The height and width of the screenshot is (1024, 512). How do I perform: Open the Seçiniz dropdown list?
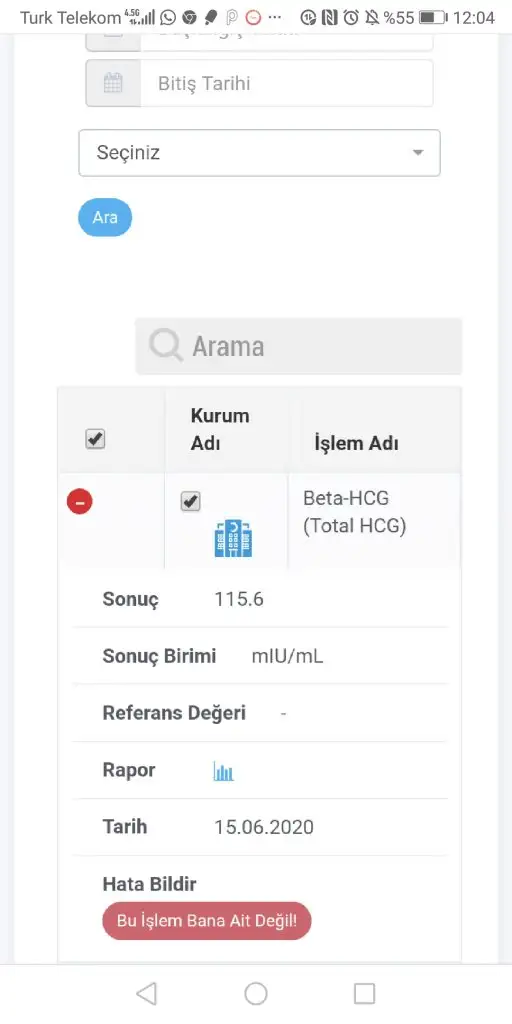tap(259, 153)
